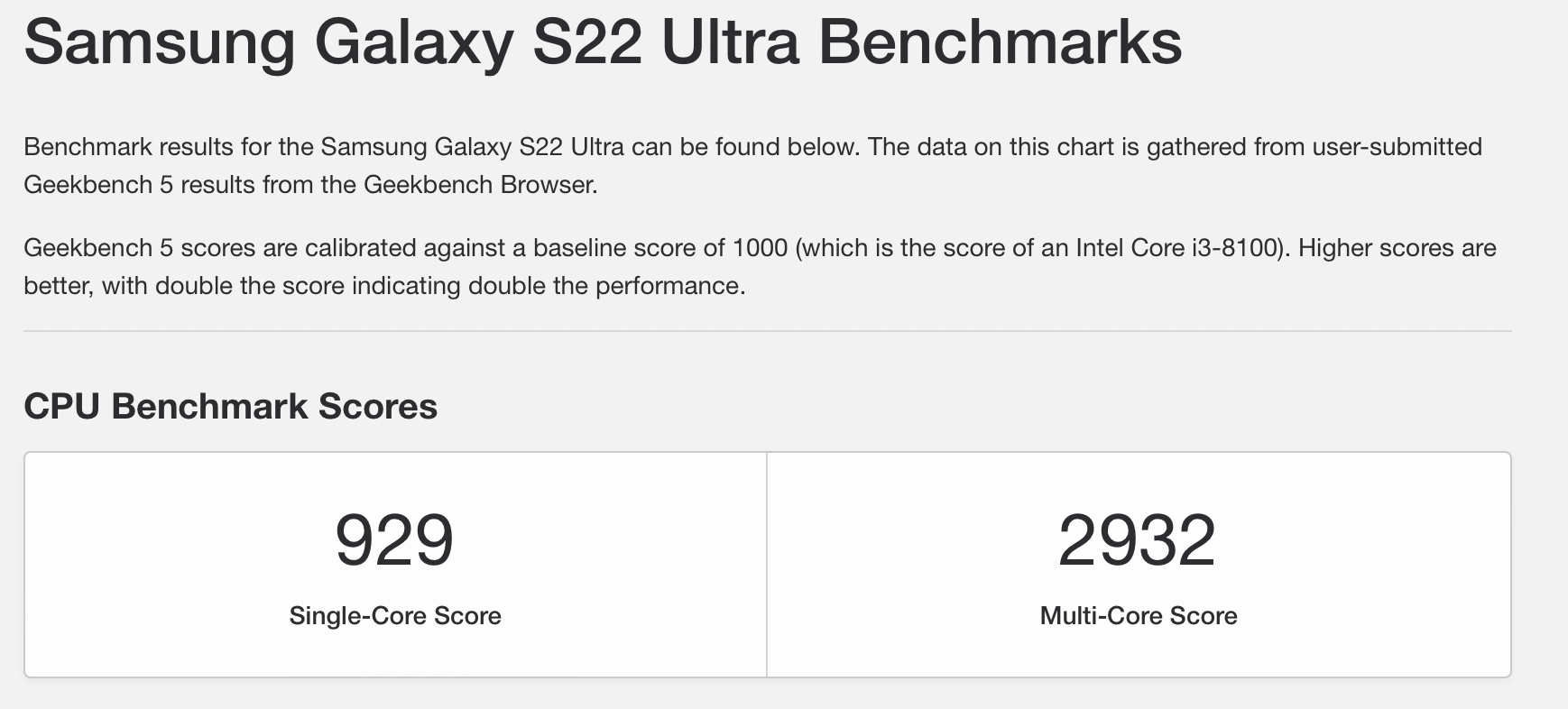Select the 929 single-core score value
1568x709 pixels.
coord(394,540)
